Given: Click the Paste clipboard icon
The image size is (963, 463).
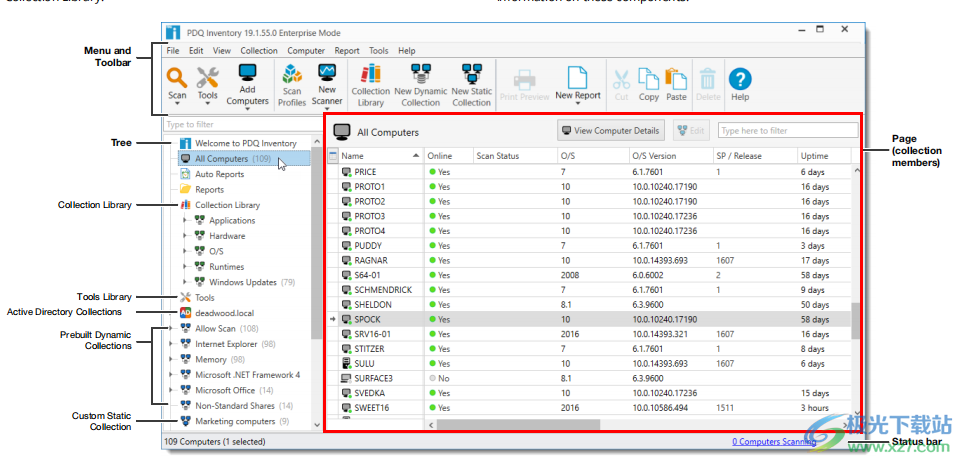Looking at the screenshot, I should click(x=676, y=79).
